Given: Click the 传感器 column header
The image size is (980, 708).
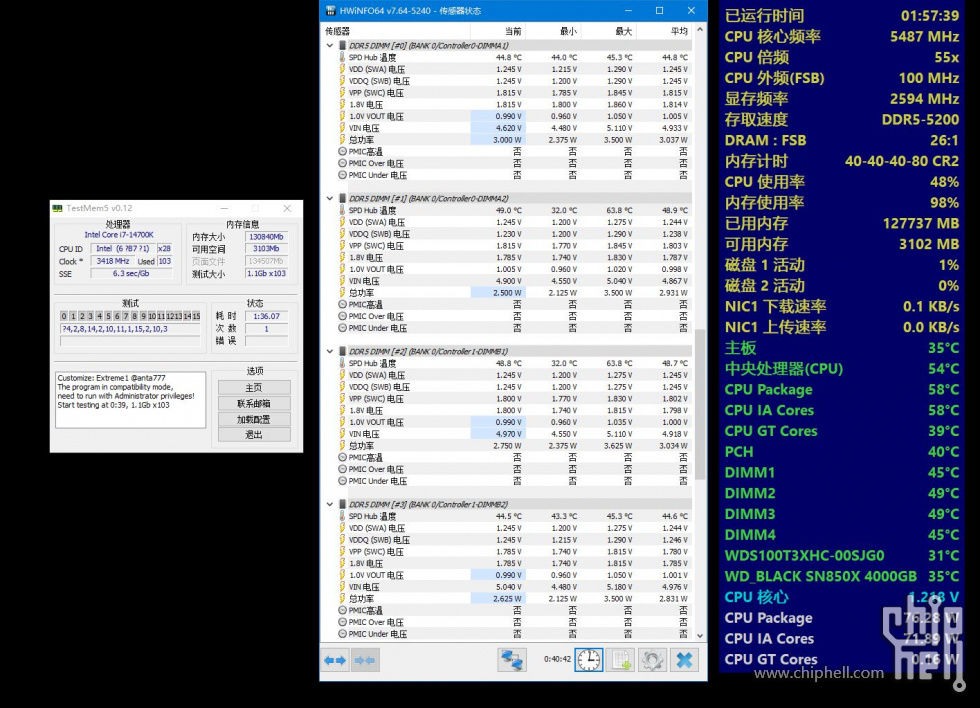Looking at the screenshot, I should [x=395, y=31].
